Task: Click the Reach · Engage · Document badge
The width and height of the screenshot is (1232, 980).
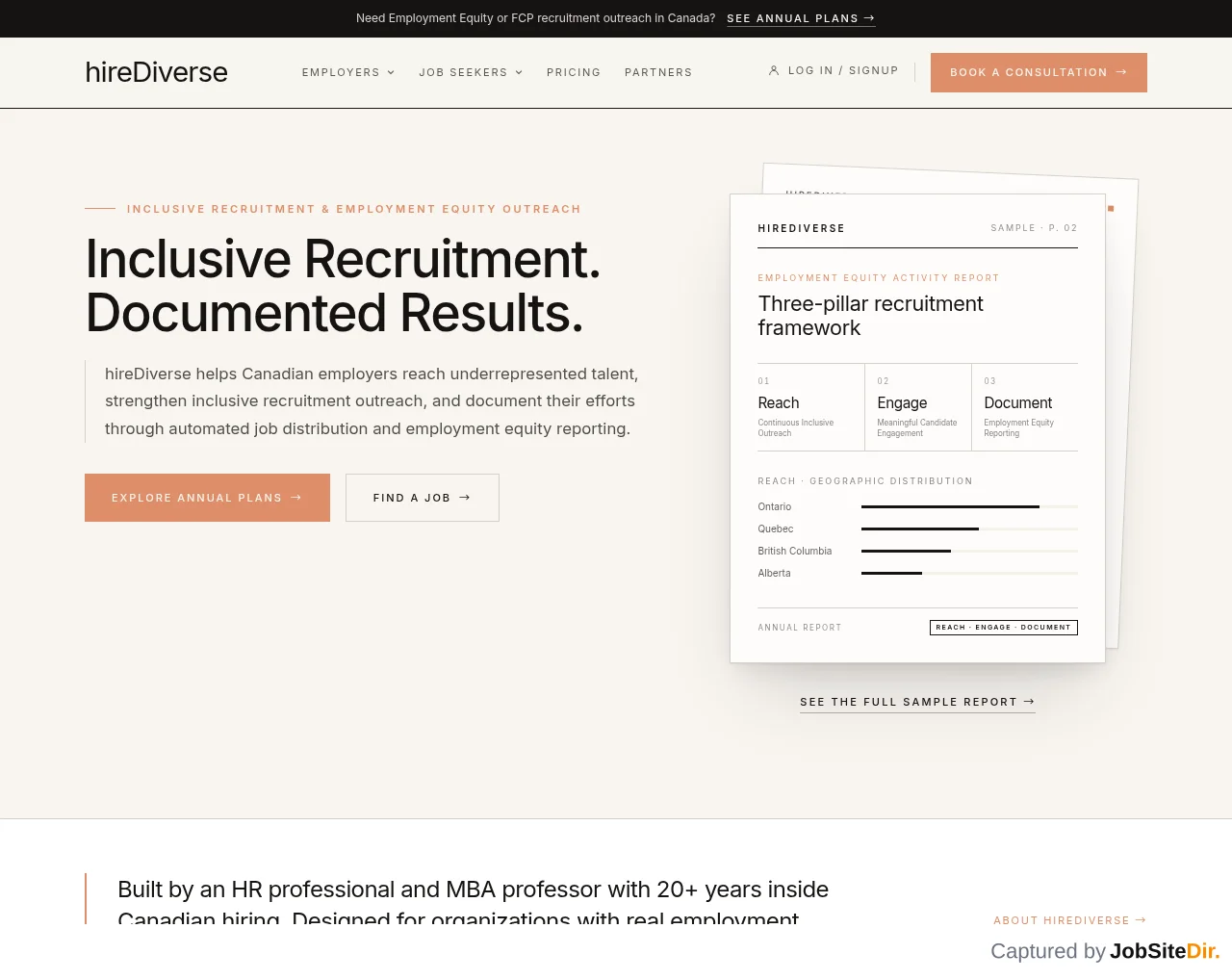Action: (1004, 628)
